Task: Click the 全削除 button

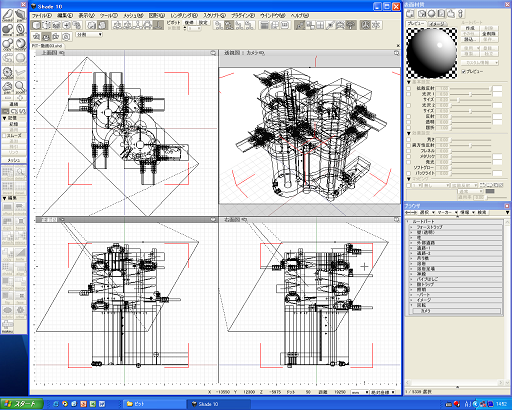Action: click(489, 34)
